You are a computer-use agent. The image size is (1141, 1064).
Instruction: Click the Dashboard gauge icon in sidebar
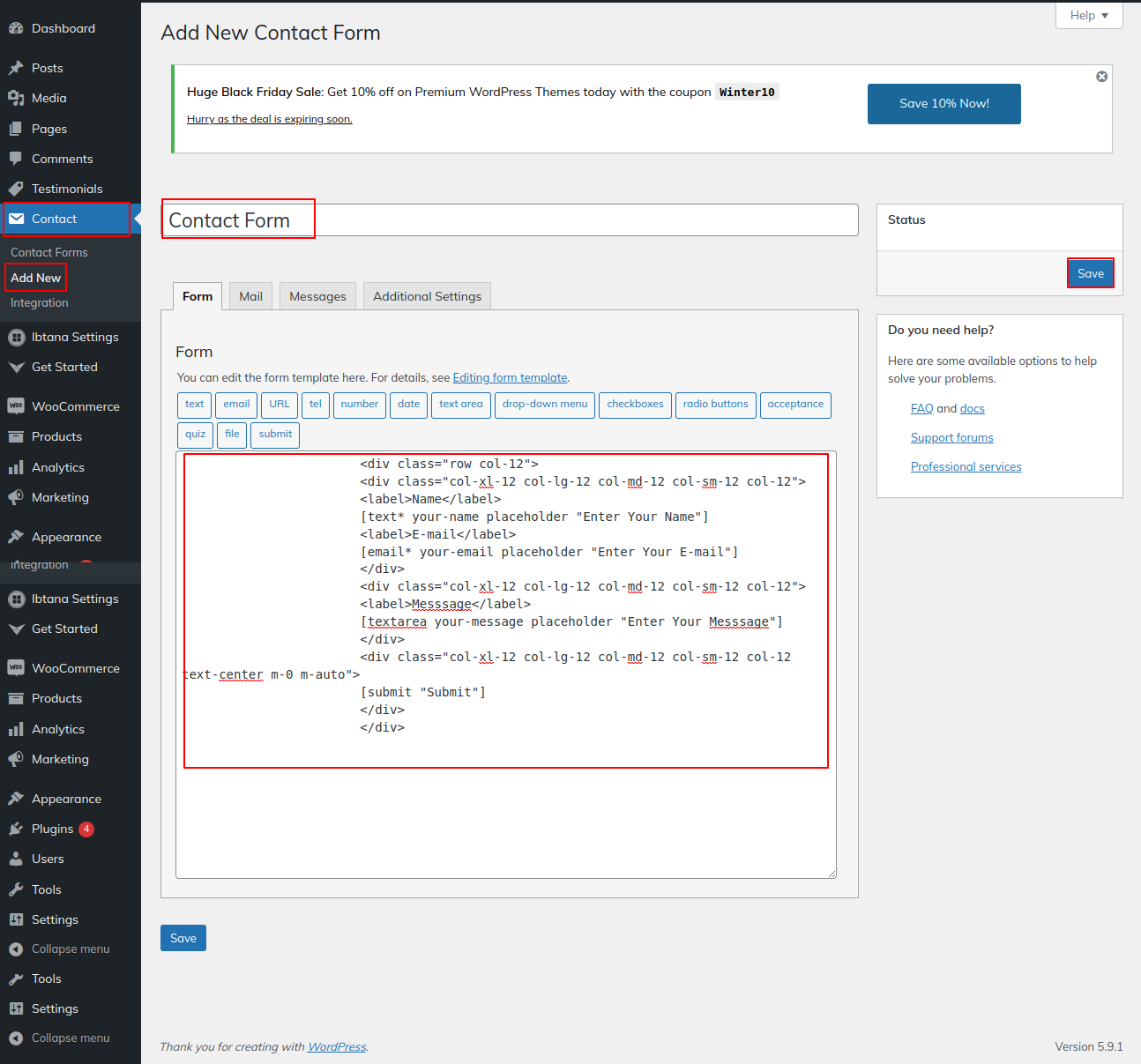[16, 28]
